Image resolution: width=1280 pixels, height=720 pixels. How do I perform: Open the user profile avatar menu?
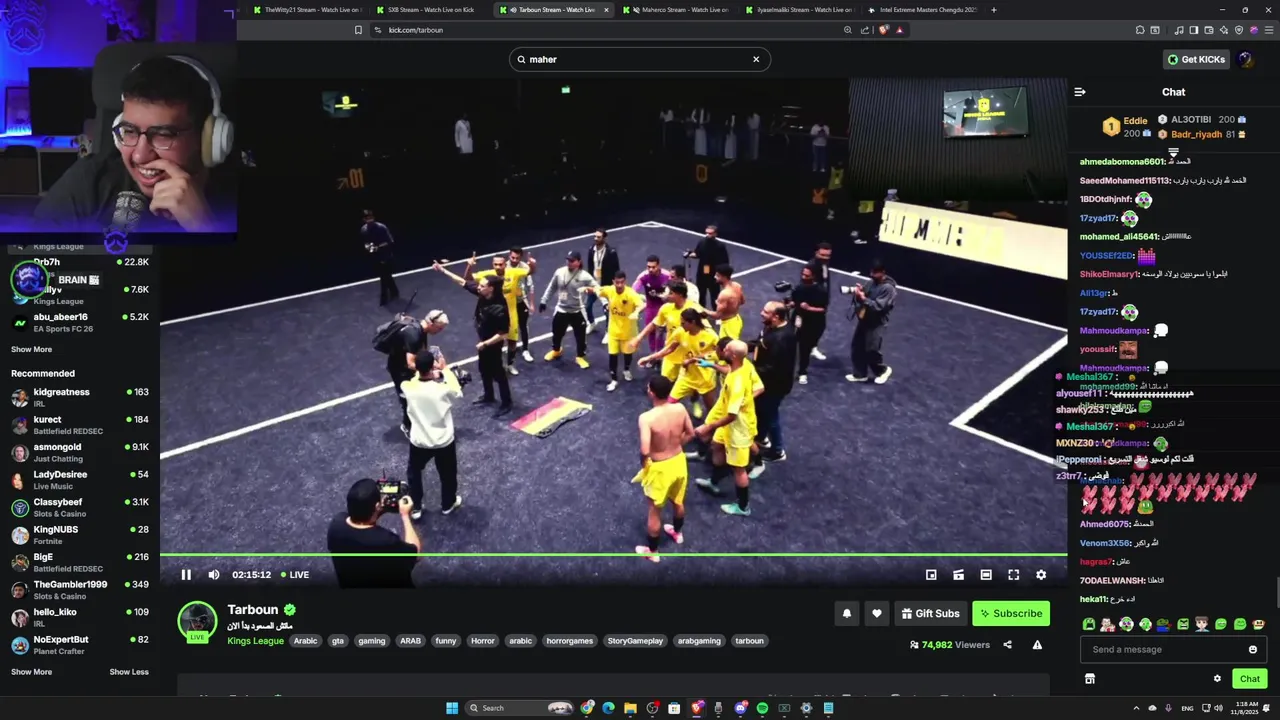[x=1245, y=59]
